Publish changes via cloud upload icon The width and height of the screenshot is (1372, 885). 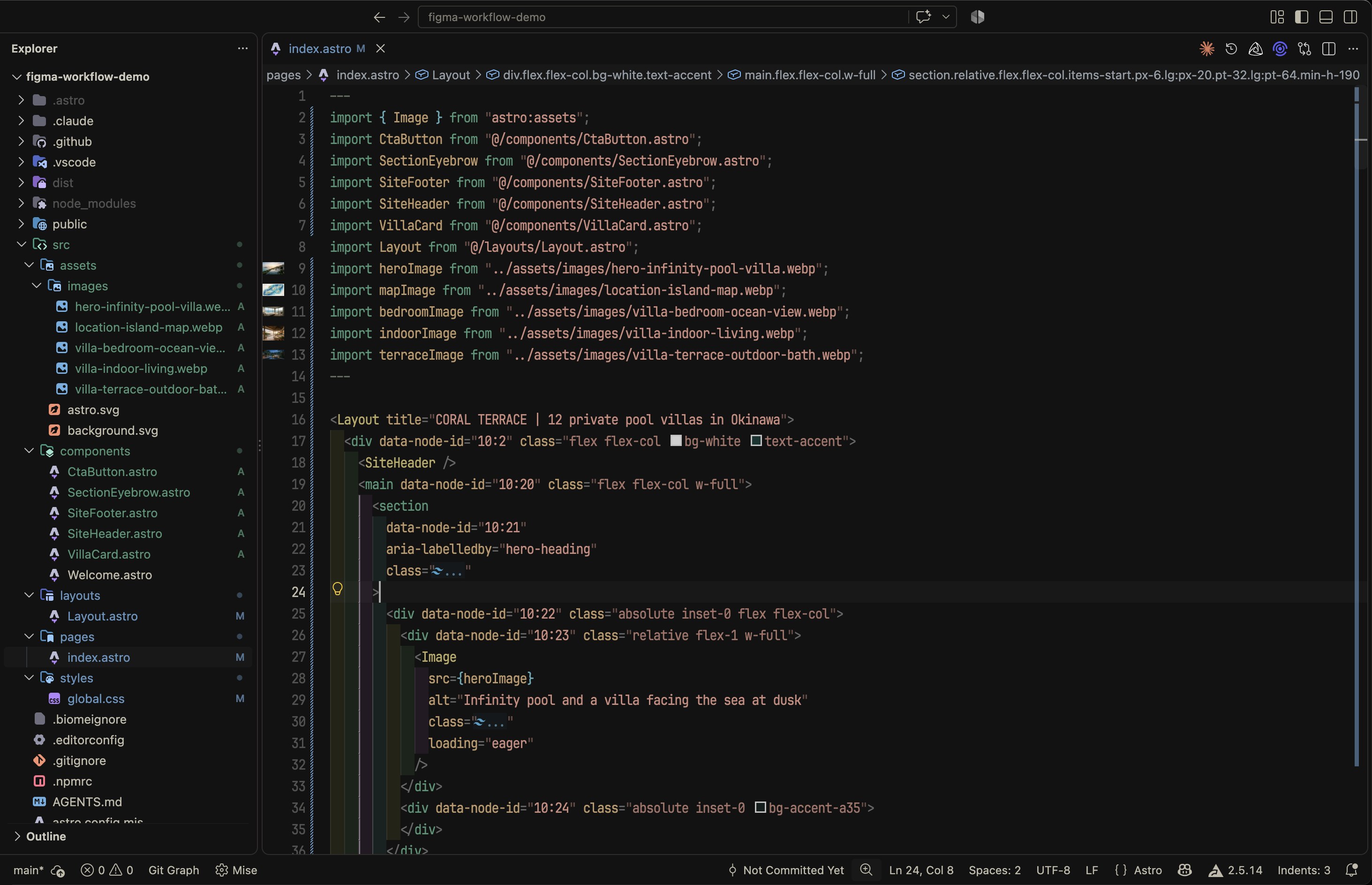(x=58, y=870)
